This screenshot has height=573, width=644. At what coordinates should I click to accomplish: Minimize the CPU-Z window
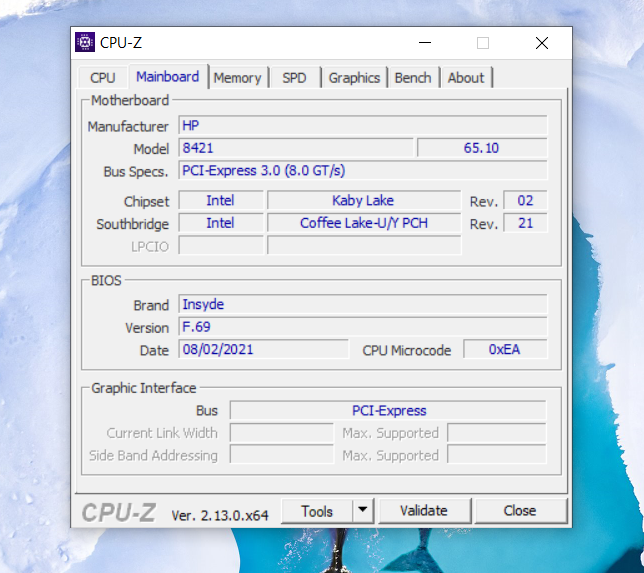pos(425,43)
